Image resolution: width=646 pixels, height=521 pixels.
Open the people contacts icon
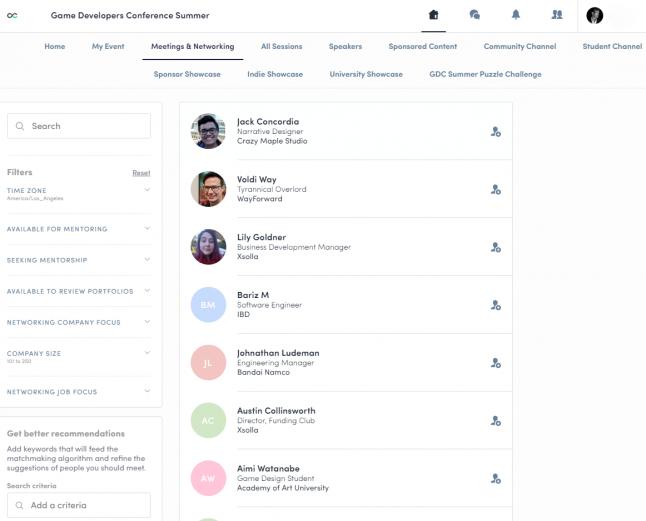click(x=557, y=15)
